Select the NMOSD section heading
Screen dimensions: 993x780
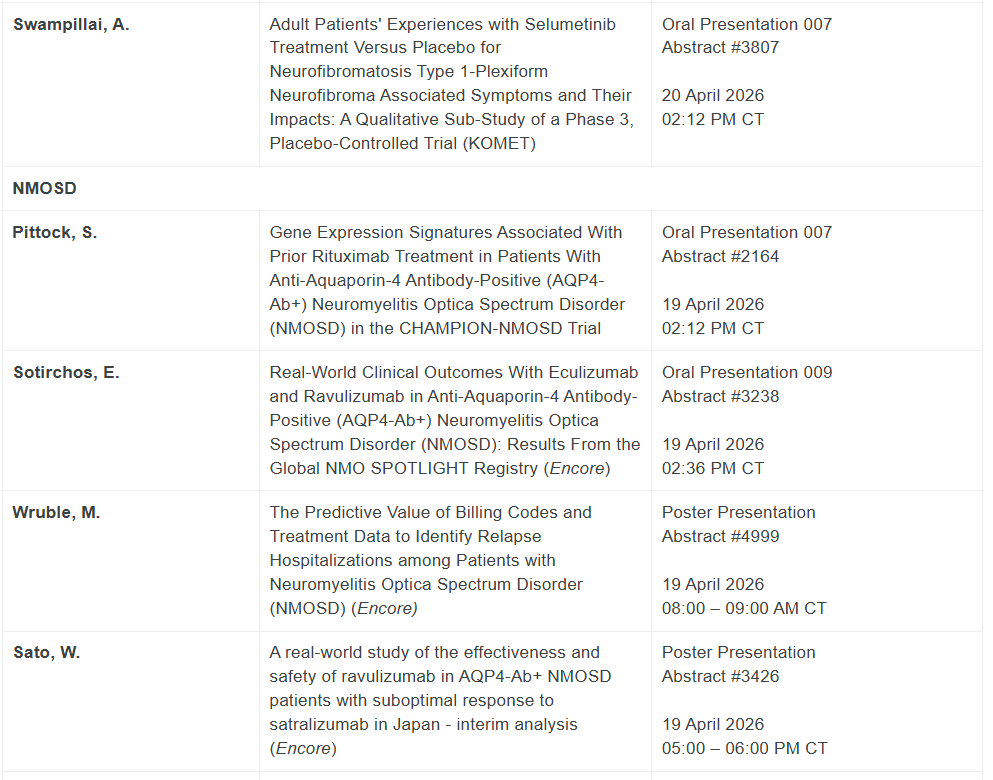(45, 188)
